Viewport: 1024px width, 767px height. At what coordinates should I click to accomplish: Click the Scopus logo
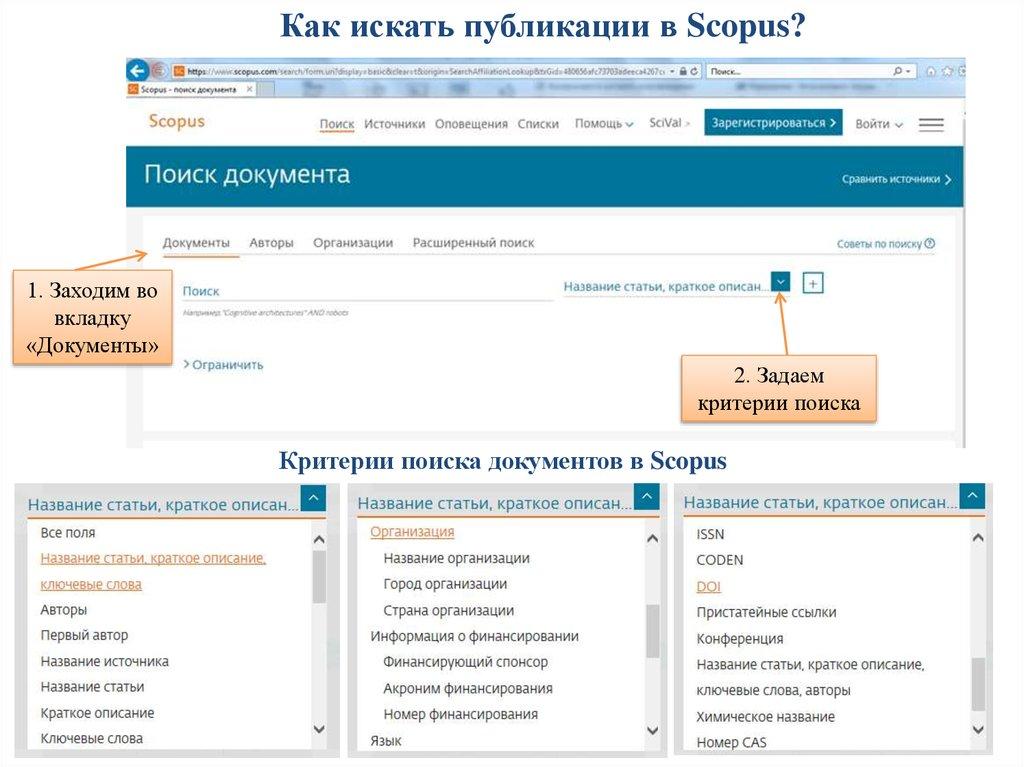176,122
